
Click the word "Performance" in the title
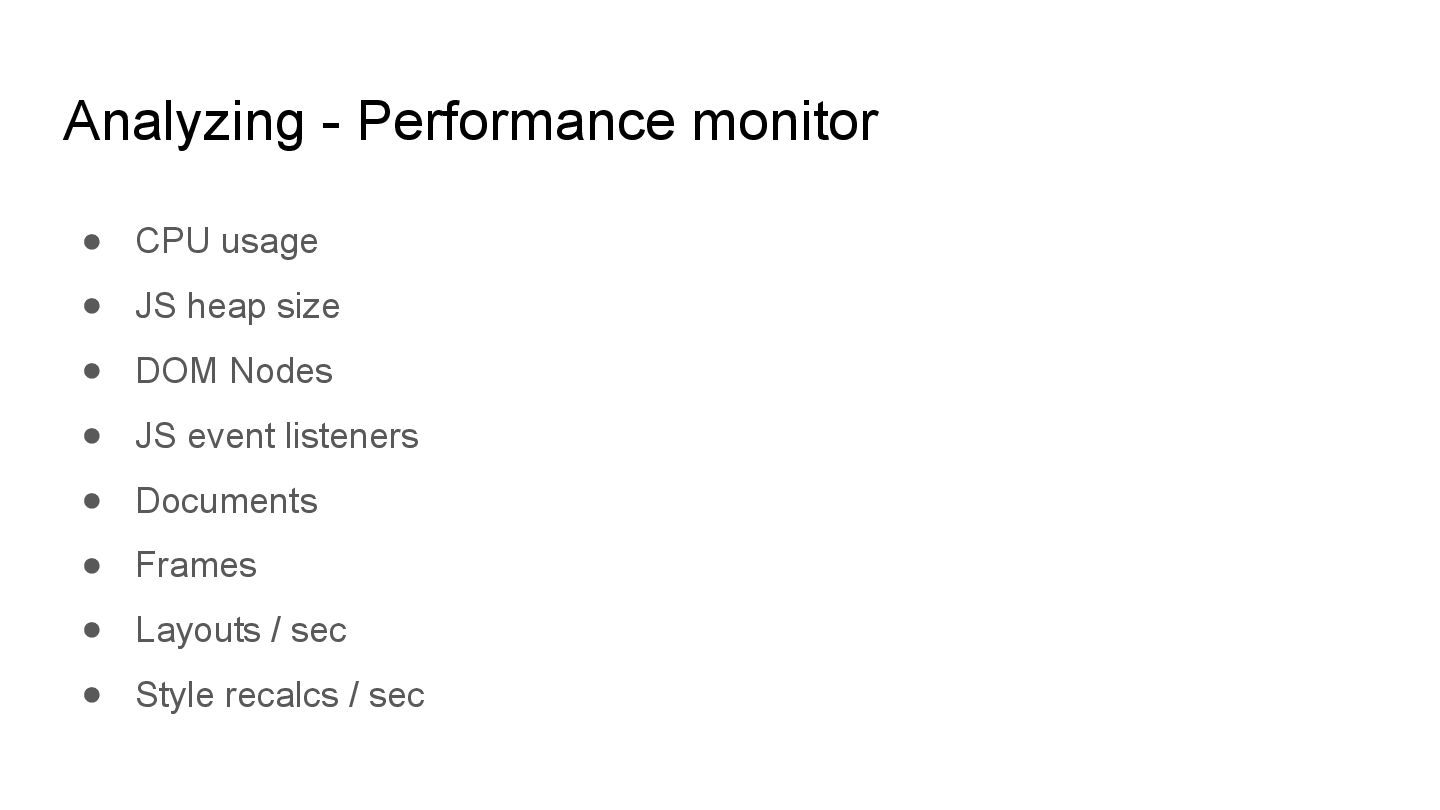515,121
